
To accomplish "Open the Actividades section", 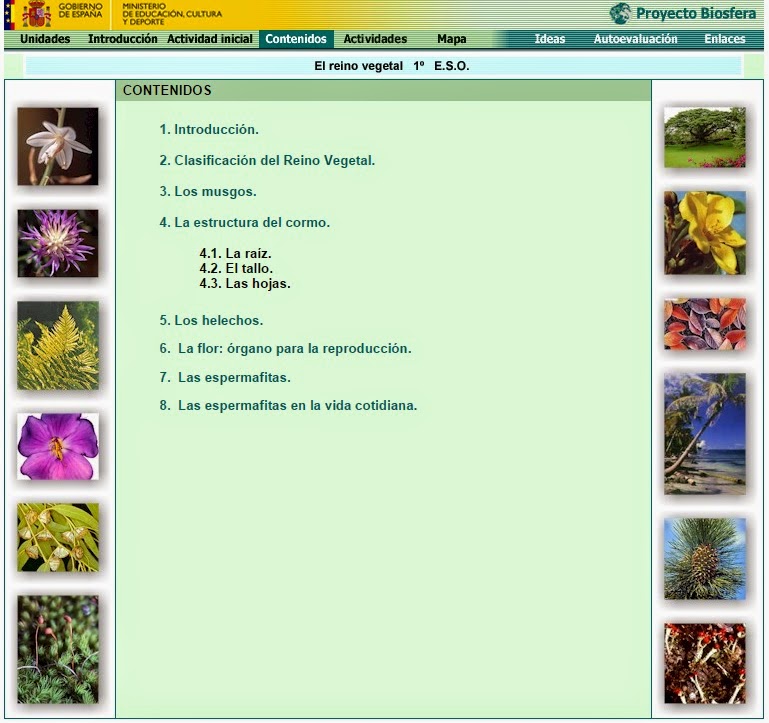I will (375, 39).
